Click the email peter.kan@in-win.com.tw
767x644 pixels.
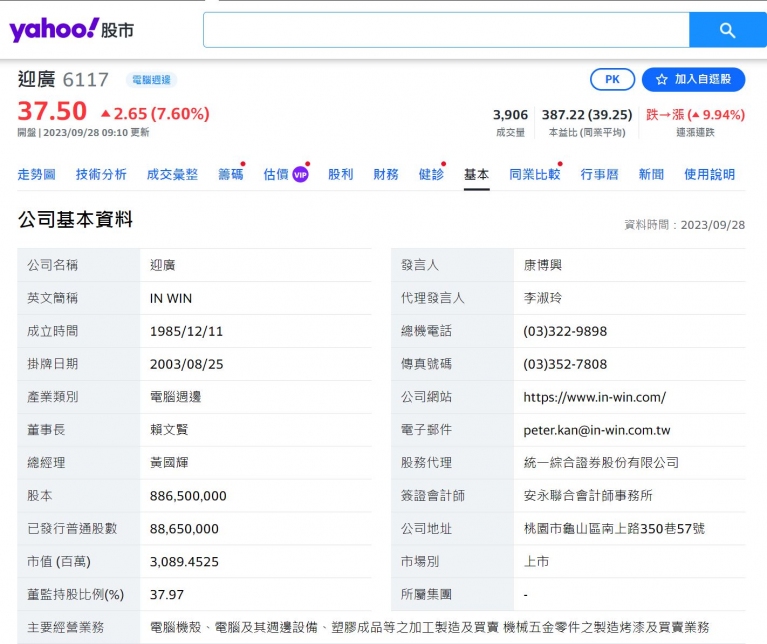click(597, 430)
